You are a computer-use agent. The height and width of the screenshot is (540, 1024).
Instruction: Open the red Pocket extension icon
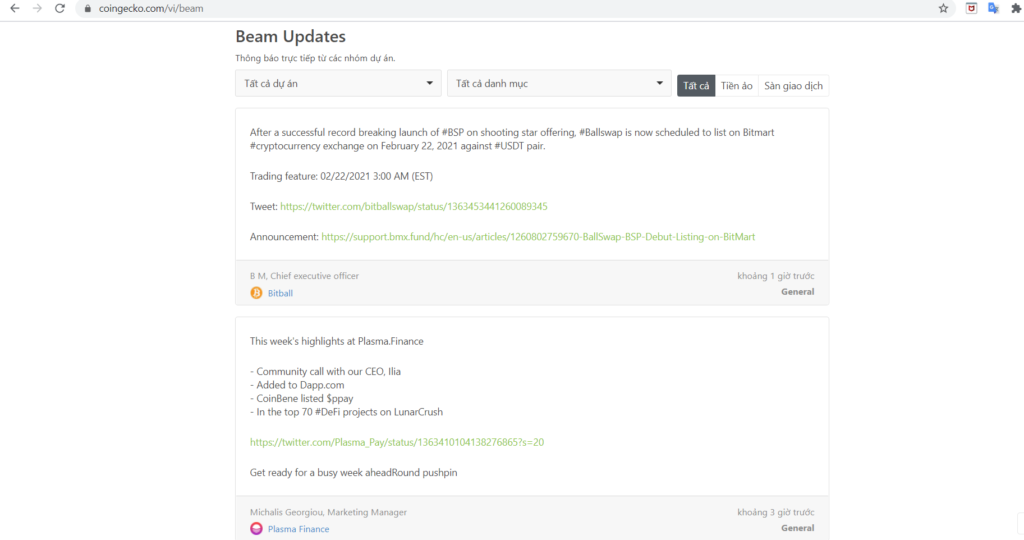pyautogui.click(x=970, y=8)
